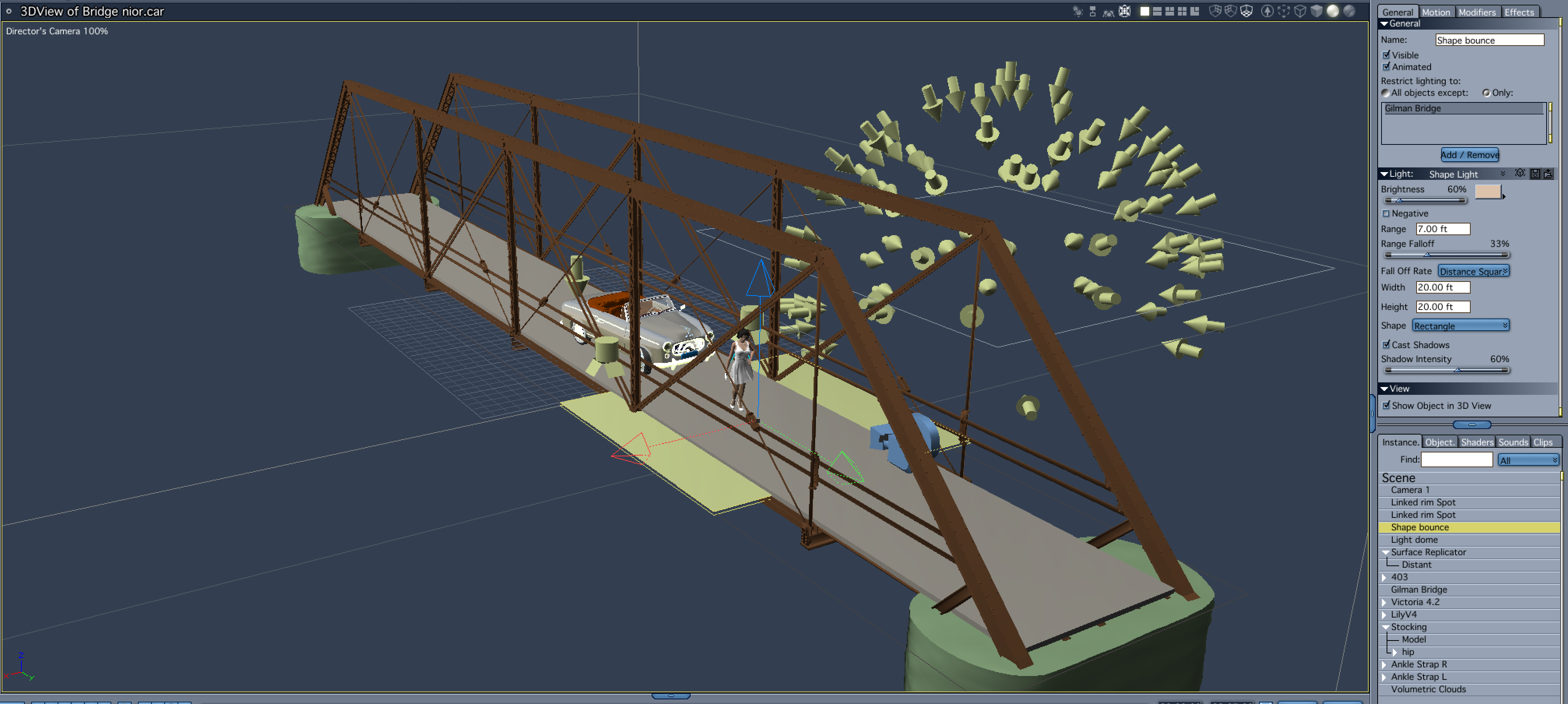Open the Shape dropdown set to Rectangle
This screenshot has height=704, width=1568.
pyautogui.click(x=1460, y=326)
